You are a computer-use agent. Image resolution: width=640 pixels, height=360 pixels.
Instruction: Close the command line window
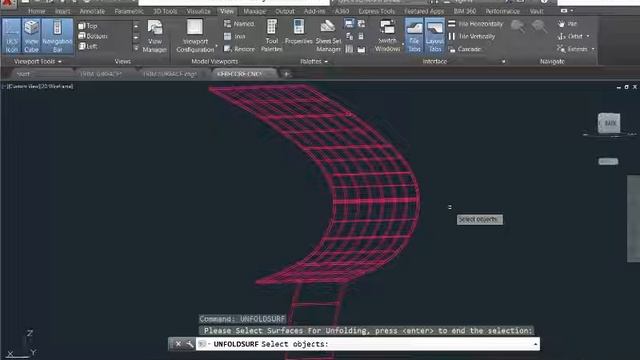(178, 344)
